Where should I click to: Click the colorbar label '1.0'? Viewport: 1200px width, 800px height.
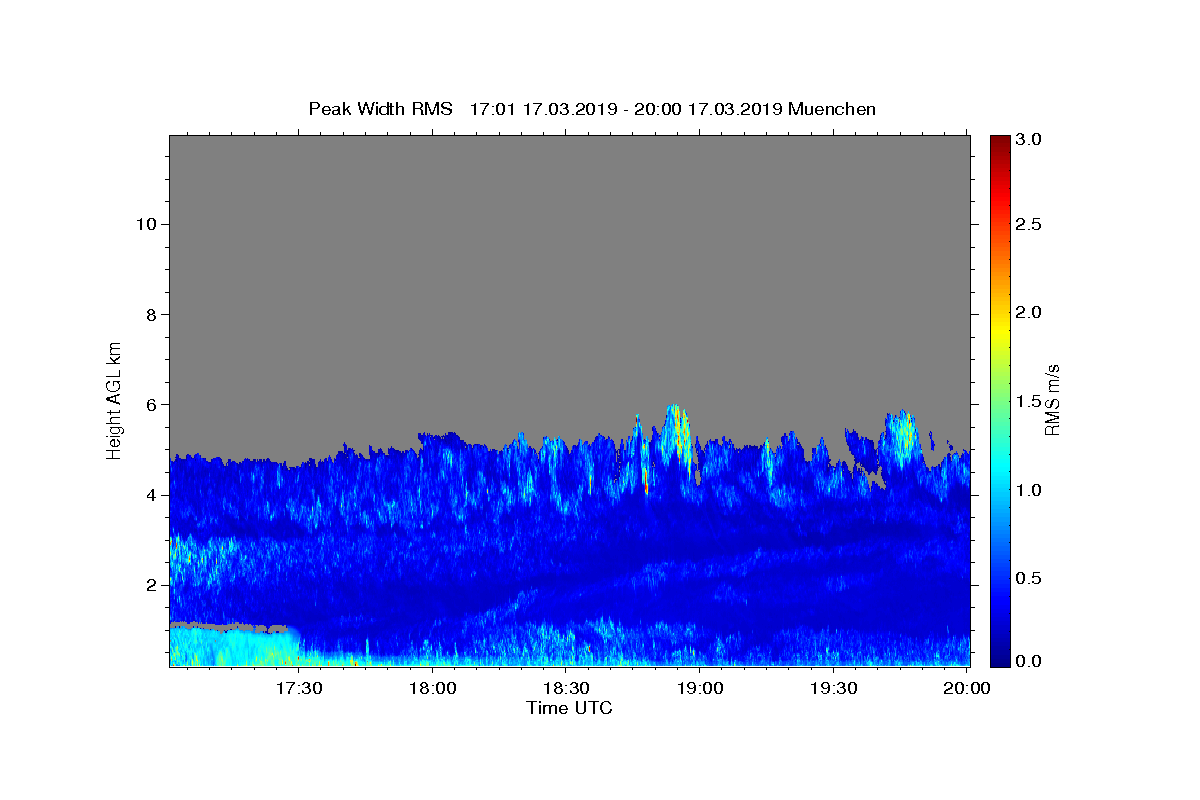coord(1029,490)
